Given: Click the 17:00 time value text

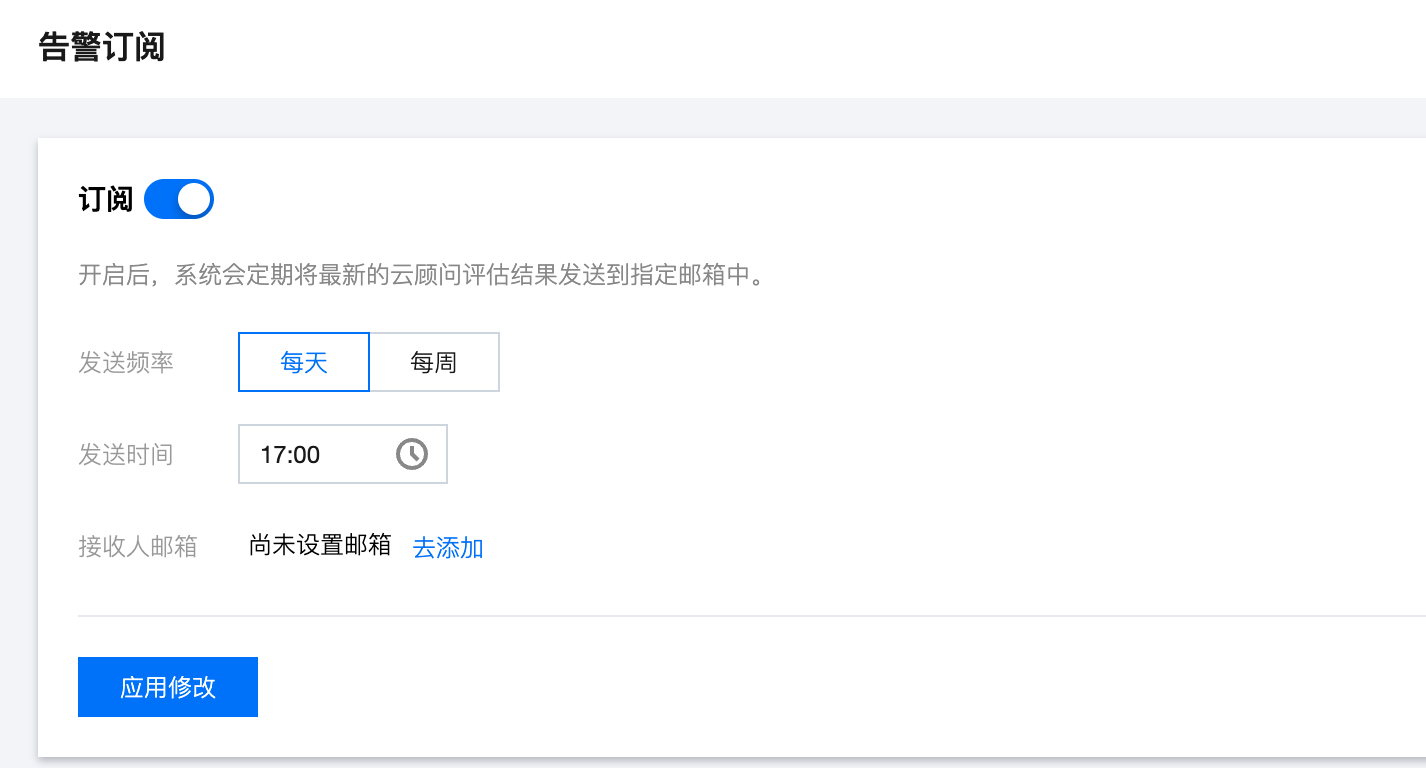Looking at the screenshot, I should (290, 455).
